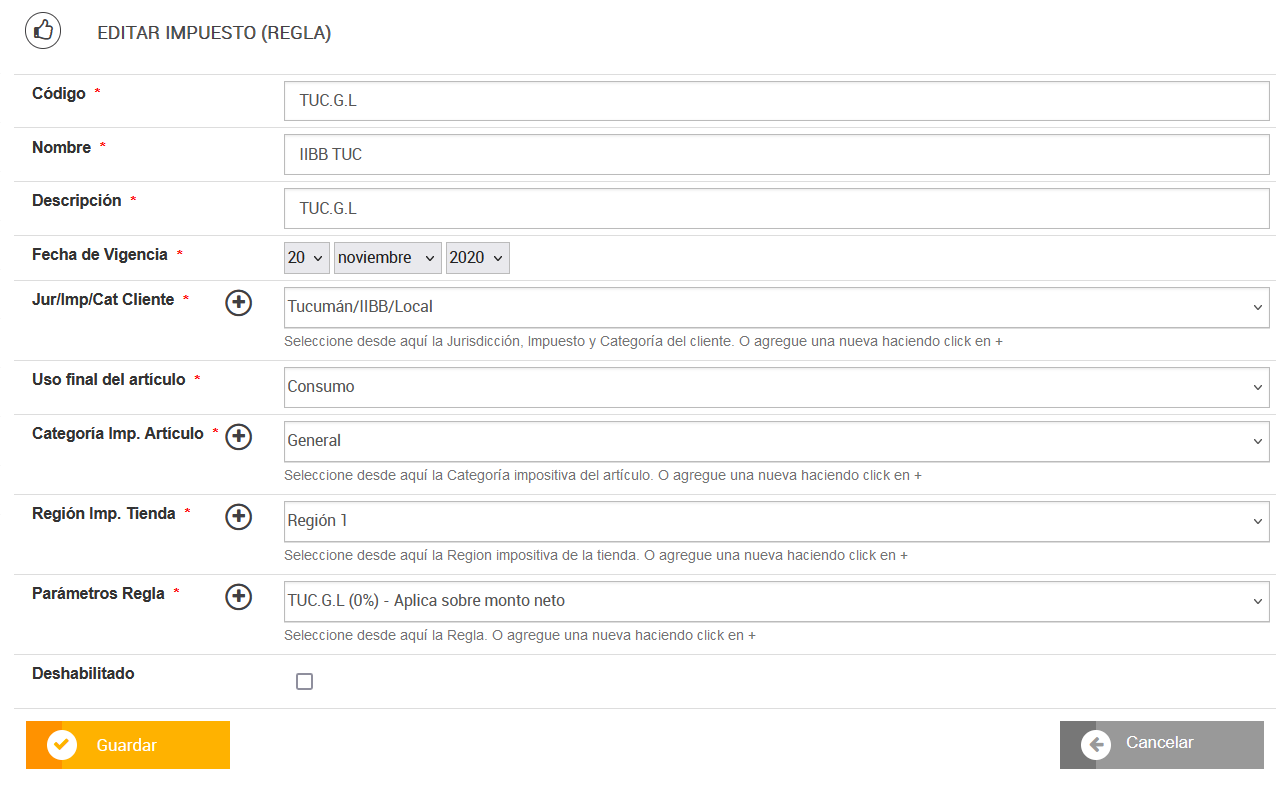Click the back arrow icon on Cancelar
1280x791 pixels.
(x=1096, y=745)
